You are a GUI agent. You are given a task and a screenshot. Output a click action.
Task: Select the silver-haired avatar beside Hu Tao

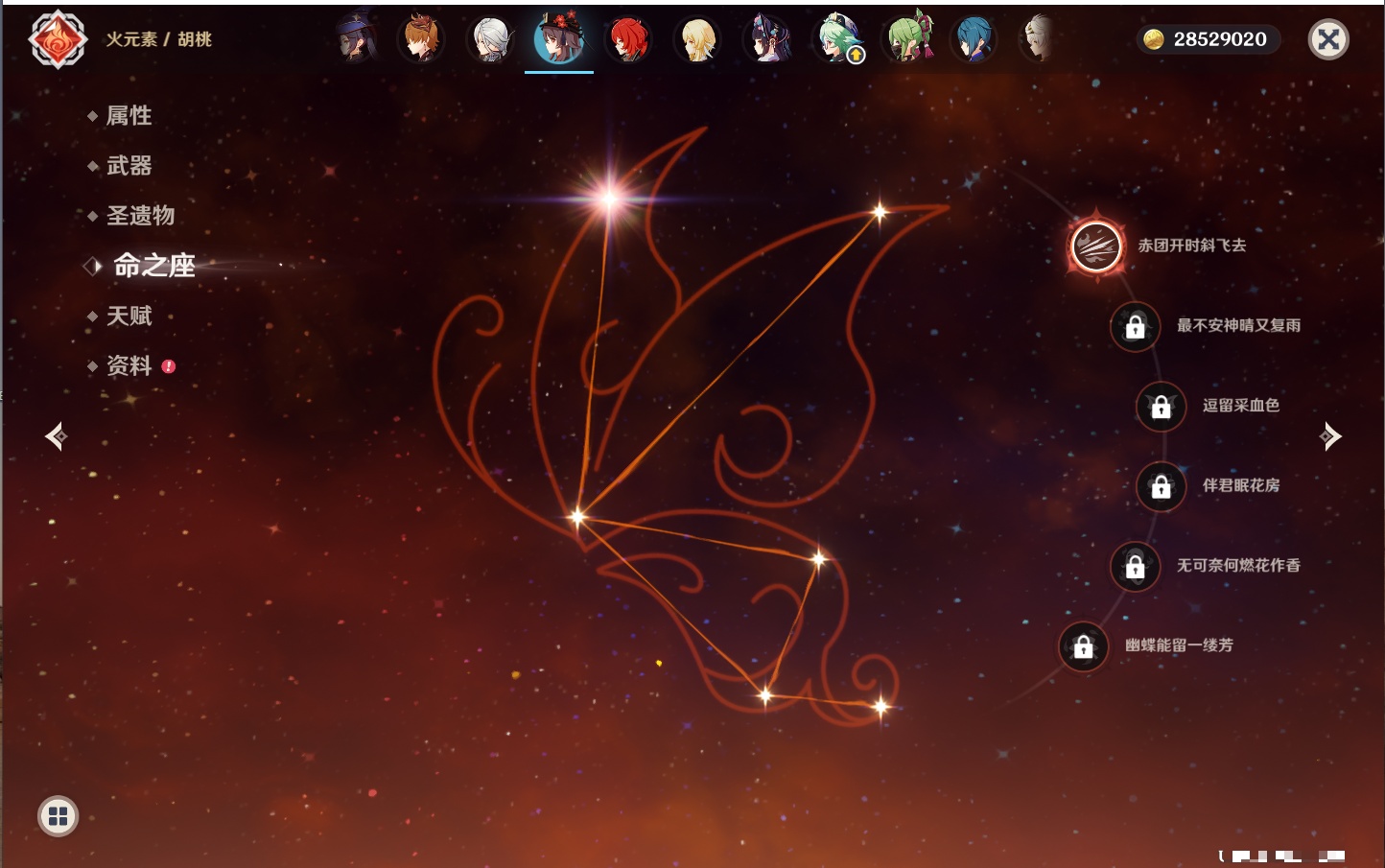pyautogui.click(x=490, y=39)
